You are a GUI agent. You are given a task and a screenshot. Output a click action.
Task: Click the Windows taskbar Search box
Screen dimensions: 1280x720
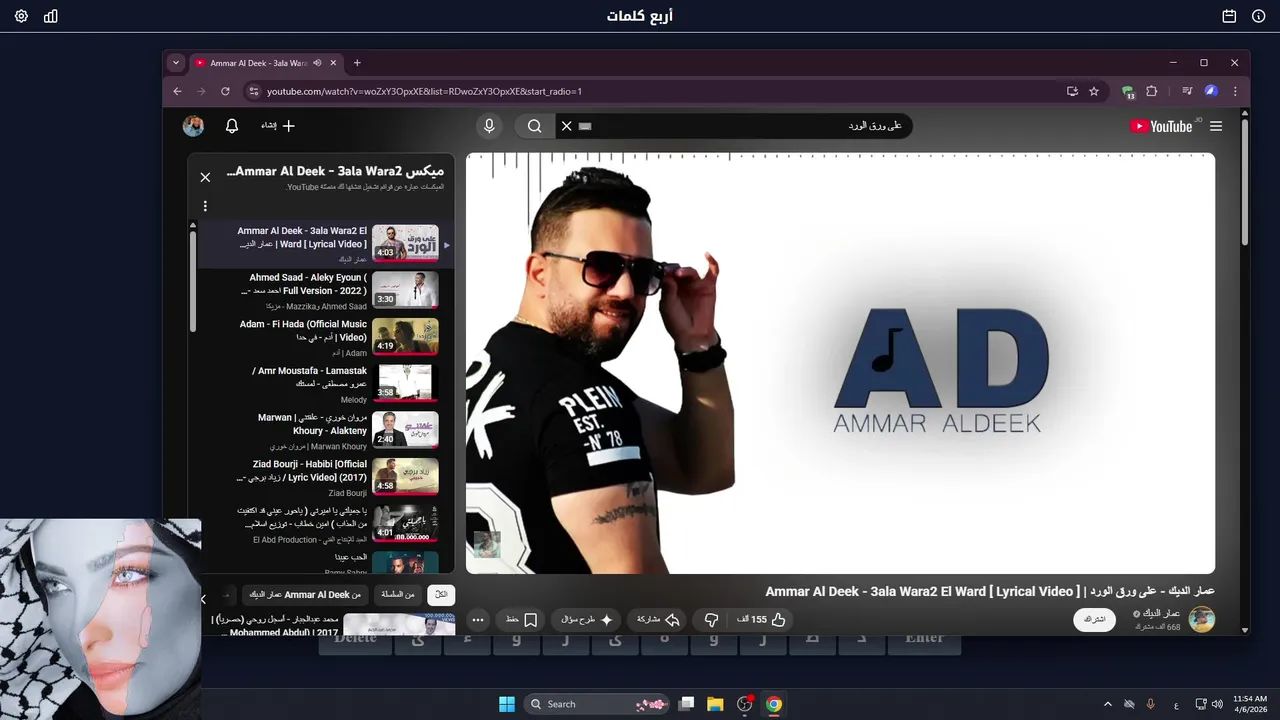click(598, 704)
